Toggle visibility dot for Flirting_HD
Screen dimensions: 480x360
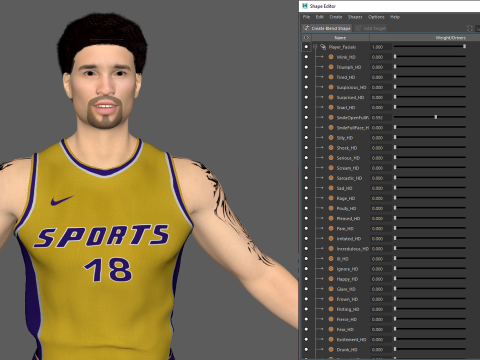click(x=306, y=309)
